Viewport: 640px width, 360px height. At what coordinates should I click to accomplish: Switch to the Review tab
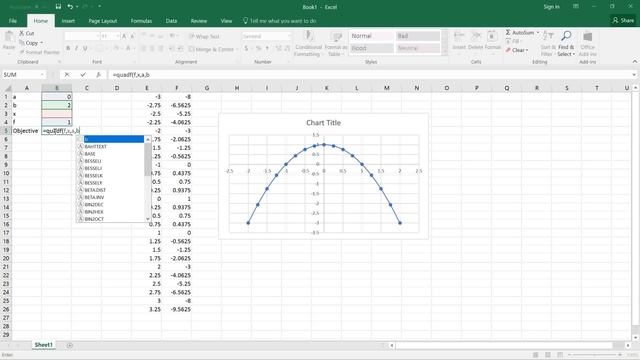tap(199, 21)
